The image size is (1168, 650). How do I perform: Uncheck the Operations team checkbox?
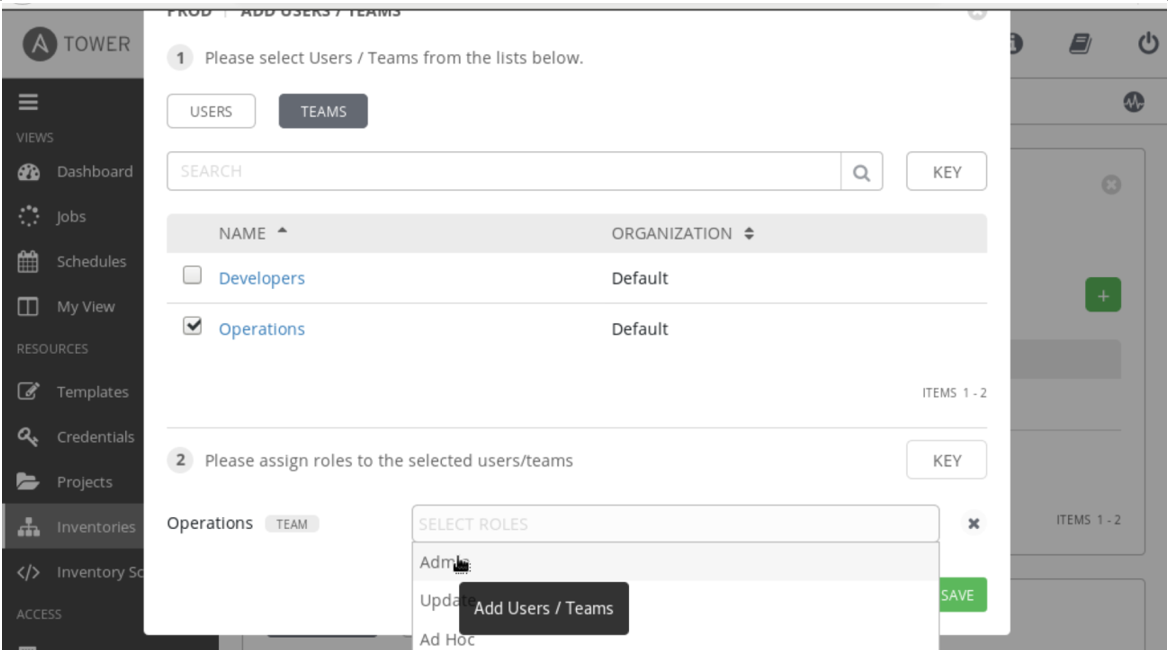(x=192, y=325)
